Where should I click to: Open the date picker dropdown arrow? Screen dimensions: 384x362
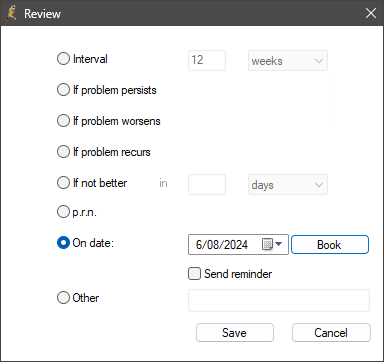click(279, 244)
